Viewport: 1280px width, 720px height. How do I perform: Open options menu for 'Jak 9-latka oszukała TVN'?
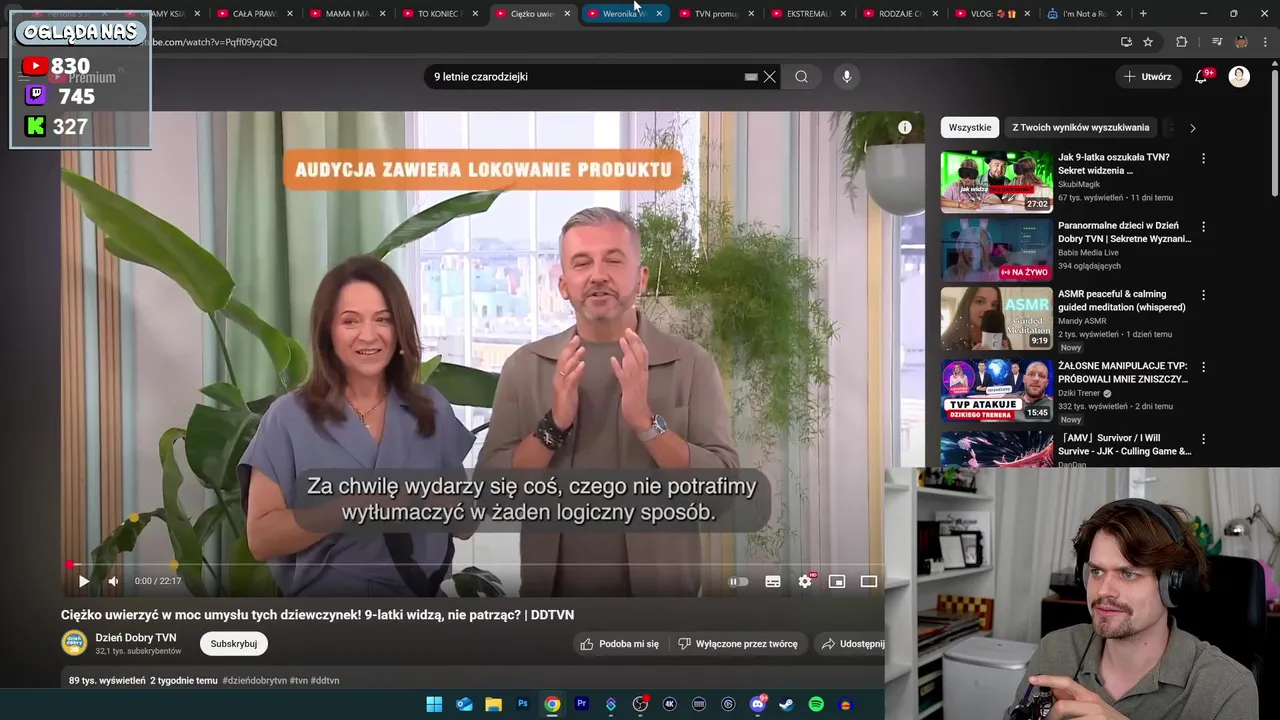[x=1203, y=158]
